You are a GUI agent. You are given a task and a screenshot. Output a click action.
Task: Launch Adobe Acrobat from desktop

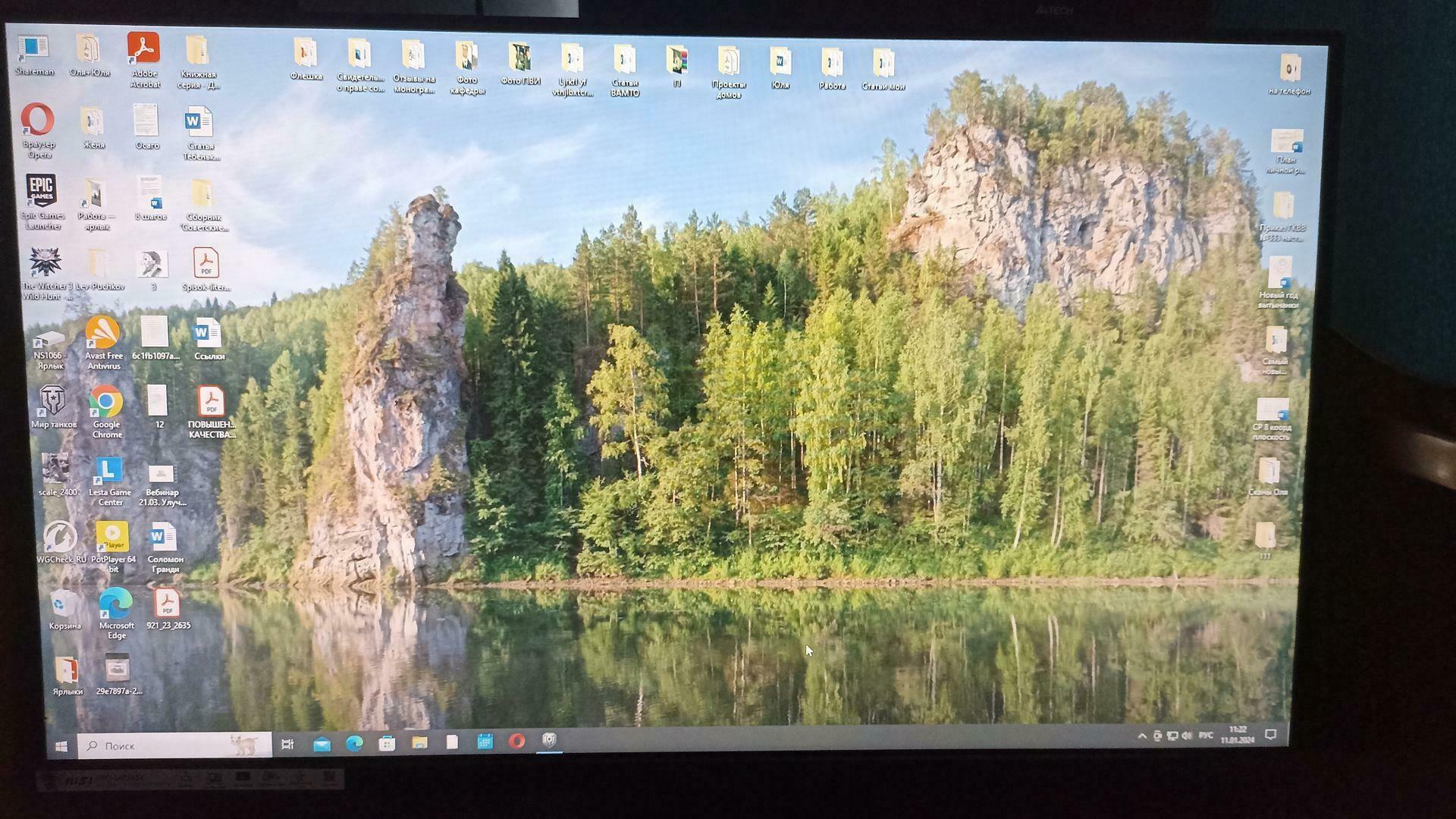pos(144,60)
